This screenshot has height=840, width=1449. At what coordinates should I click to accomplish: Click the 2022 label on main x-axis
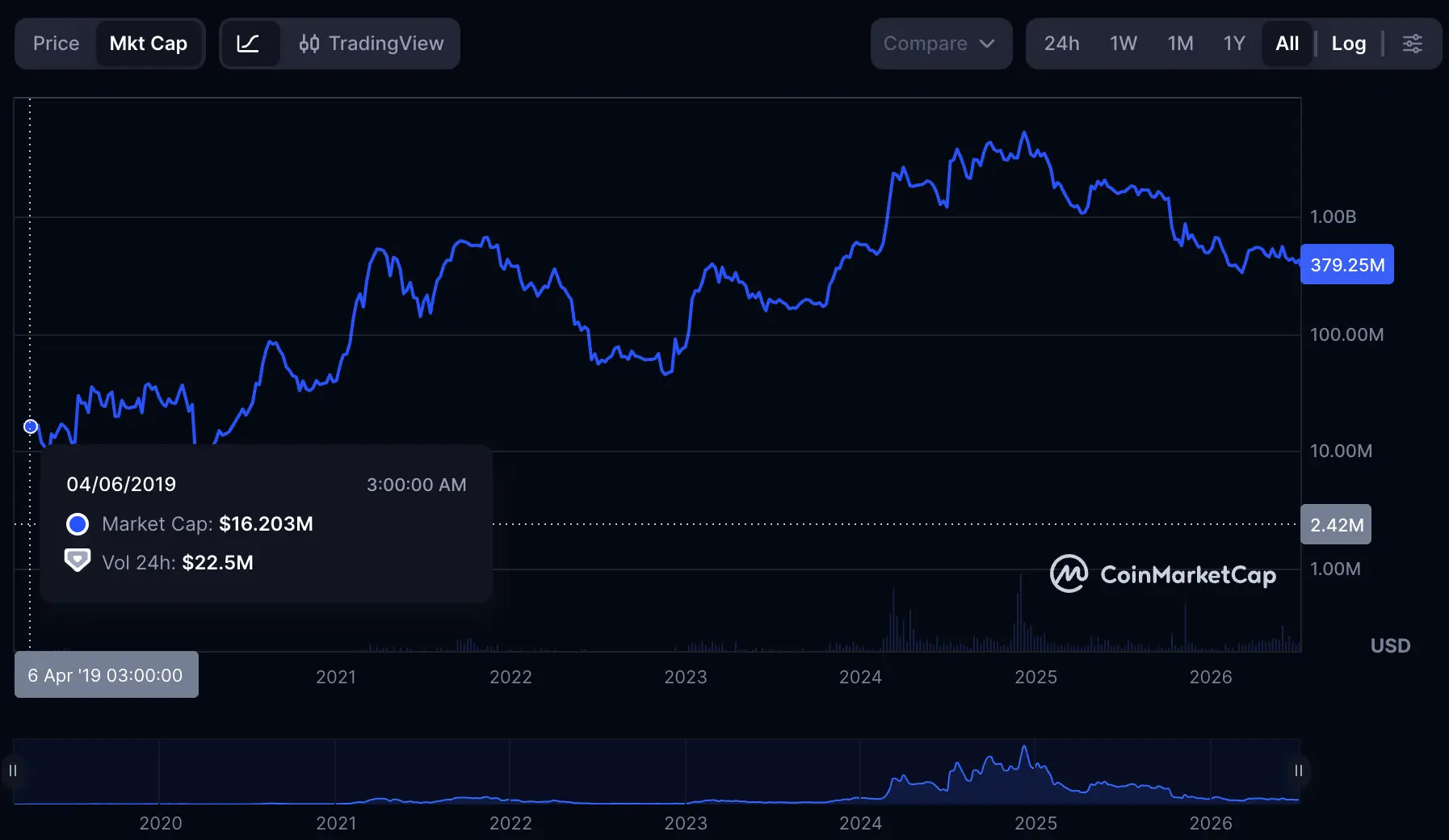510,677
